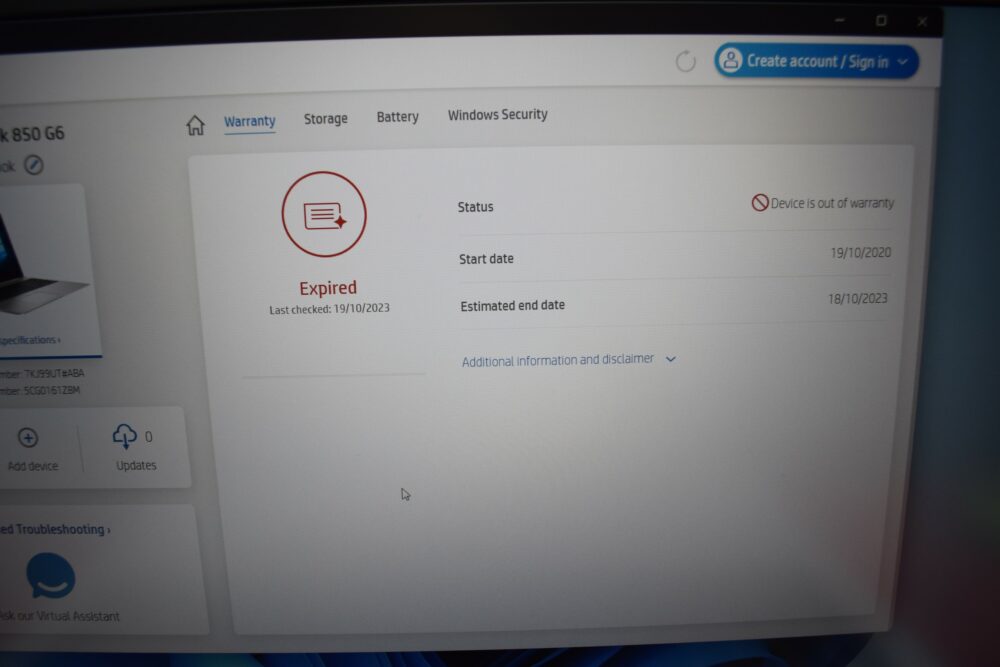
Task: Open Create account / Sign in
Action: point(816,61)
